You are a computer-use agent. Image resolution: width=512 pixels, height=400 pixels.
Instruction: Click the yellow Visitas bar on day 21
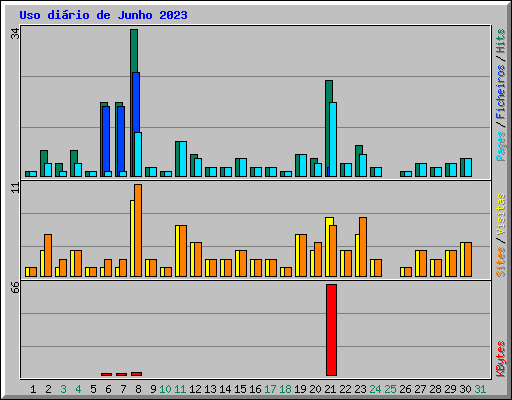coord(328,247)
